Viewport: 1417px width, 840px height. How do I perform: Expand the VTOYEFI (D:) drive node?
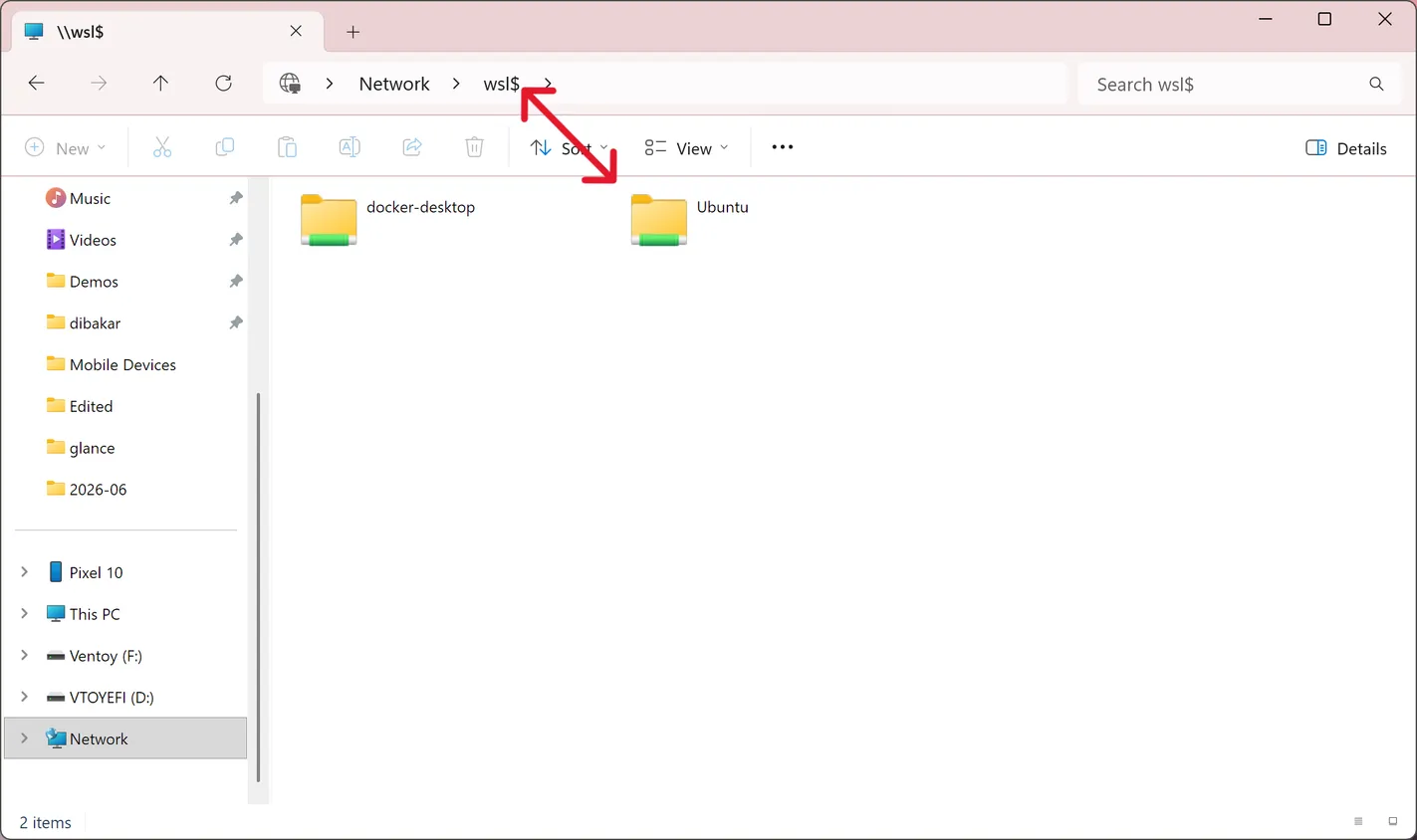click(x=24, y=697)
